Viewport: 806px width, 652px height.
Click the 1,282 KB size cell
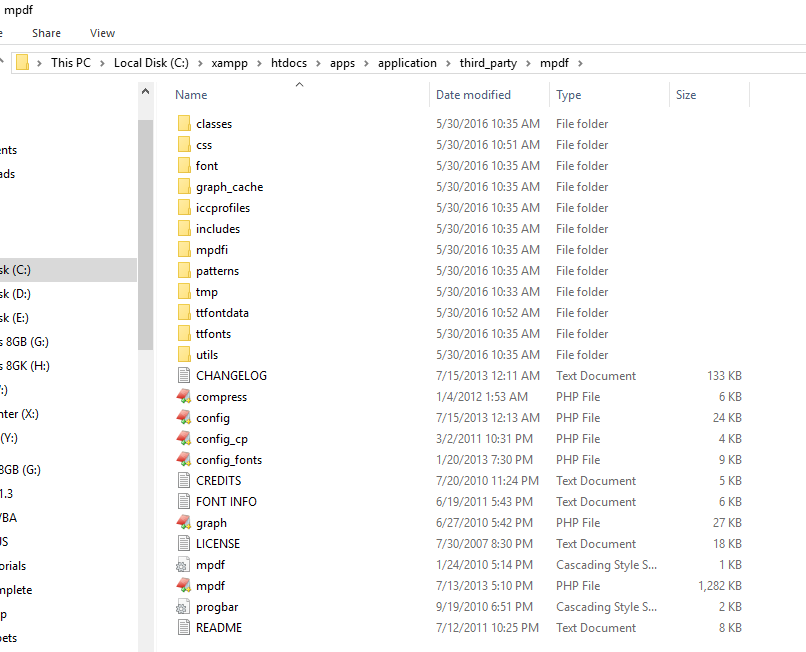(720, 586)
